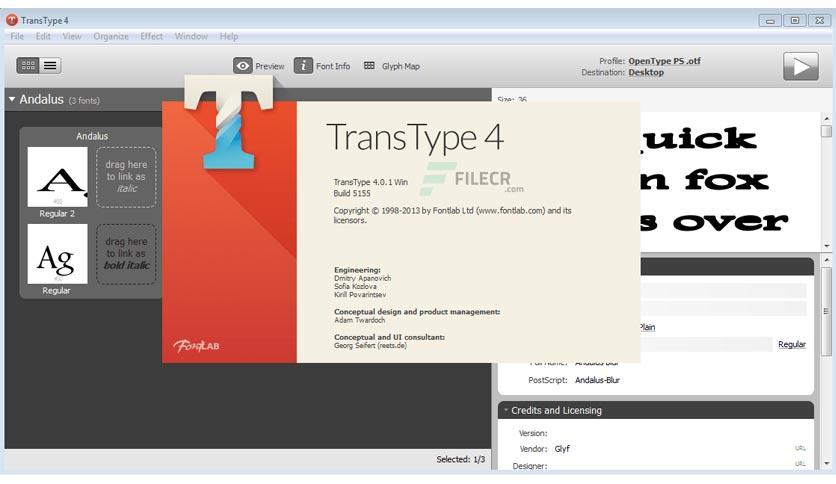This screenshot has height=484, width=836.
Task: Click the font info scroll down arrow
Action: [x=826, y=464]
